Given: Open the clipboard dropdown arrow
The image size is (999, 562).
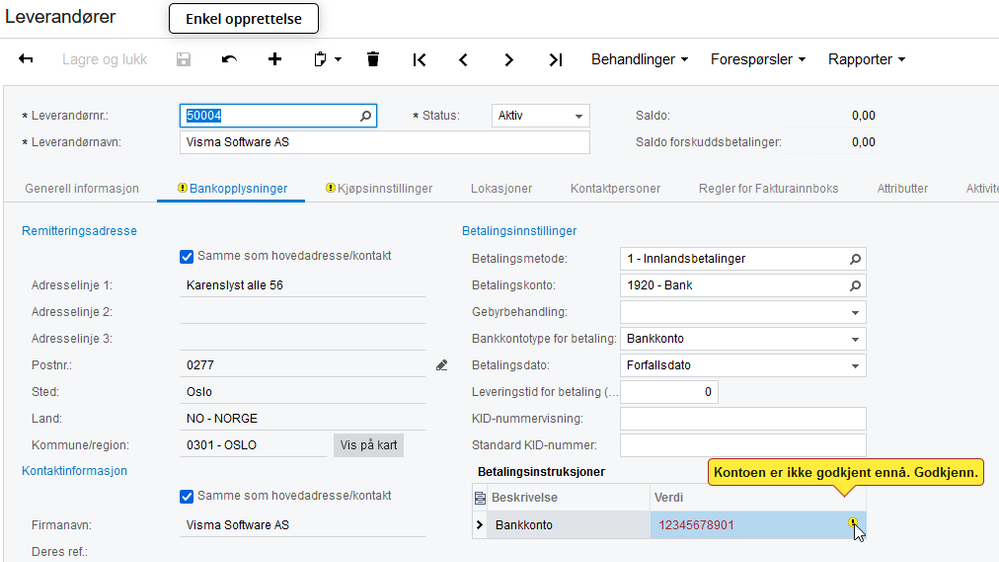Looking at the screenshot, I should tap(338, 59).
